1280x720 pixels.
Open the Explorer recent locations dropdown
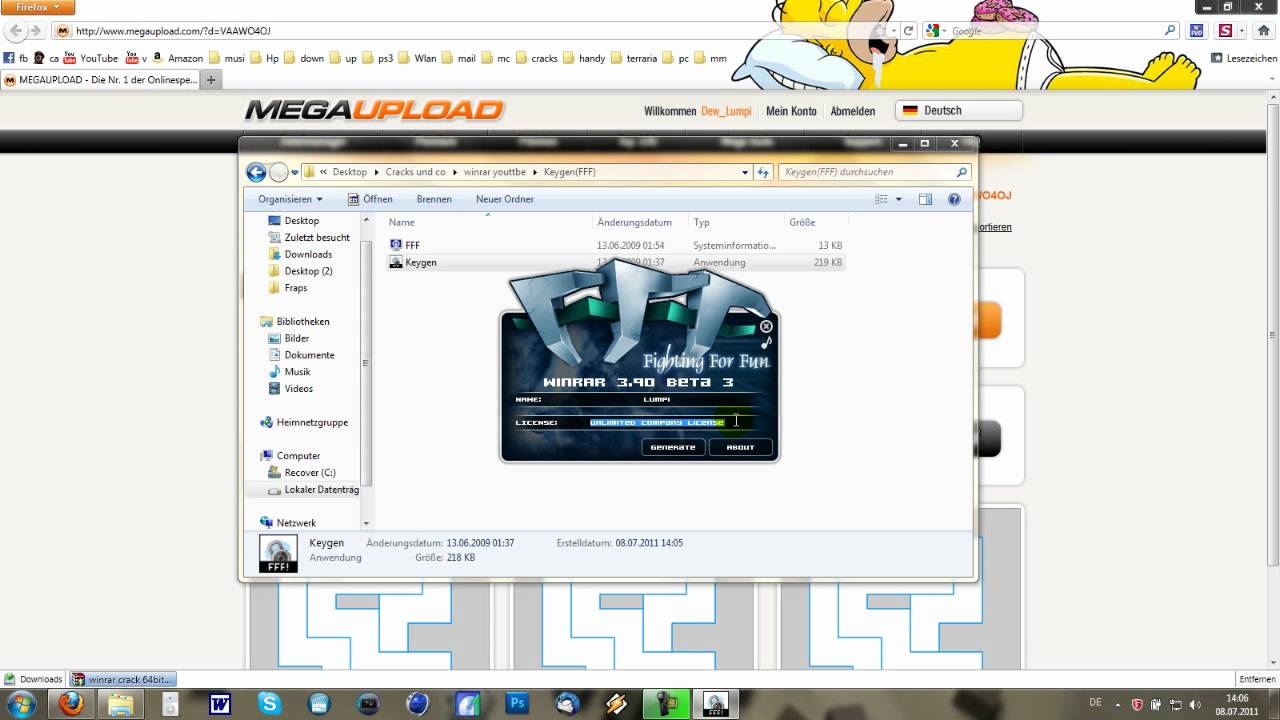295,172
